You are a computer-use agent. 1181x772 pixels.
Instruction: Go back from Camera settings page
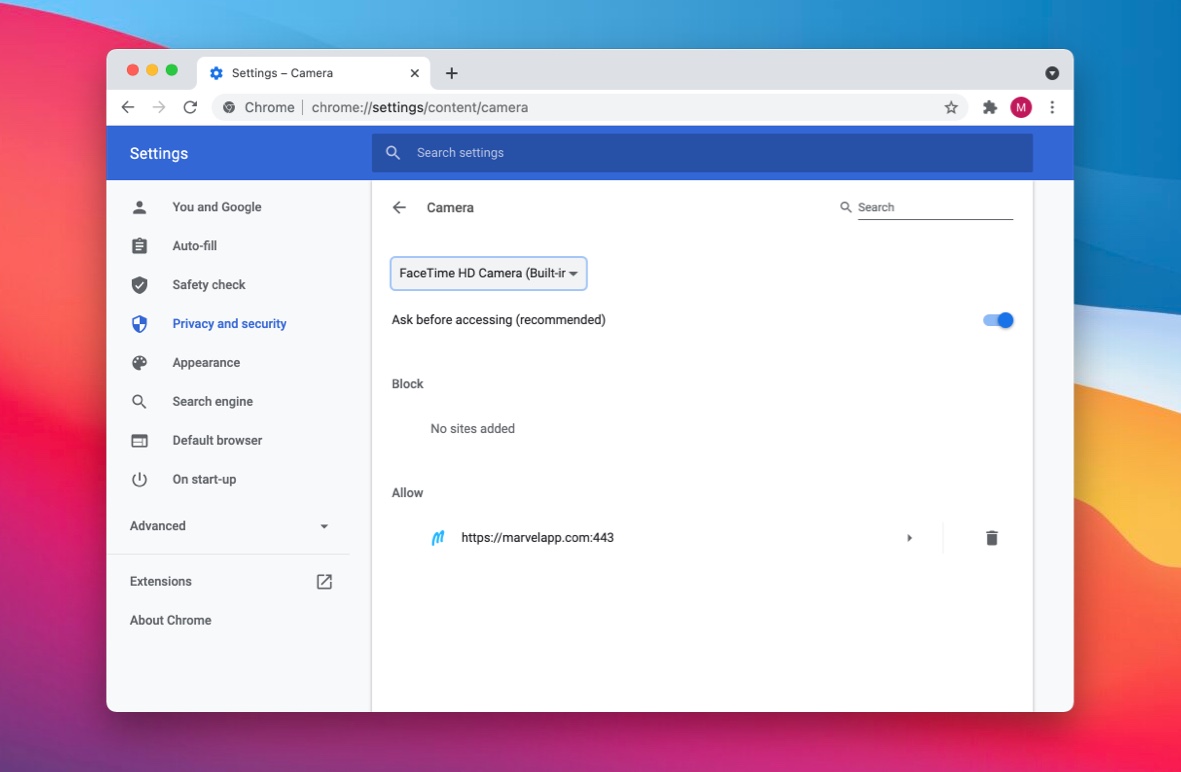tap(399, 207)
